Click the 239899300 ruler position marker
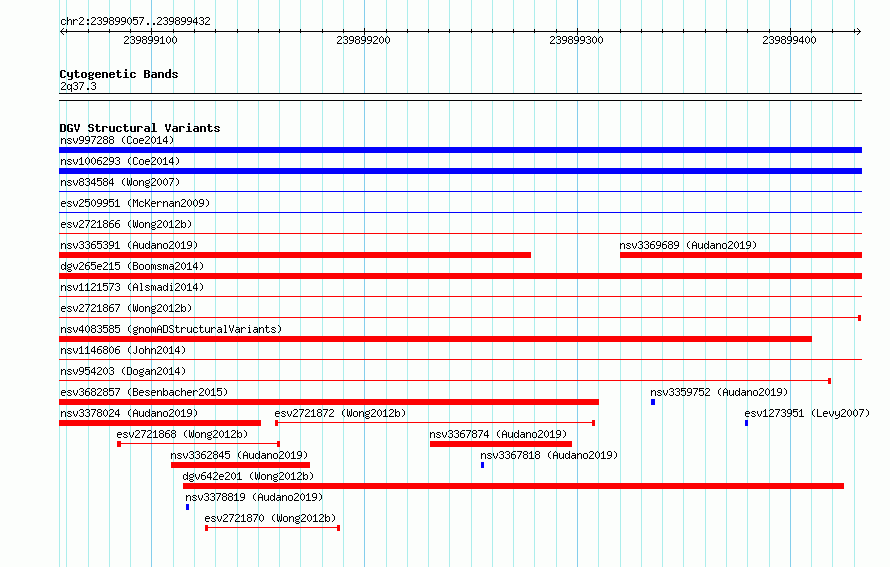Viewport: 890px width, 567px height. [x=577, y=40]
